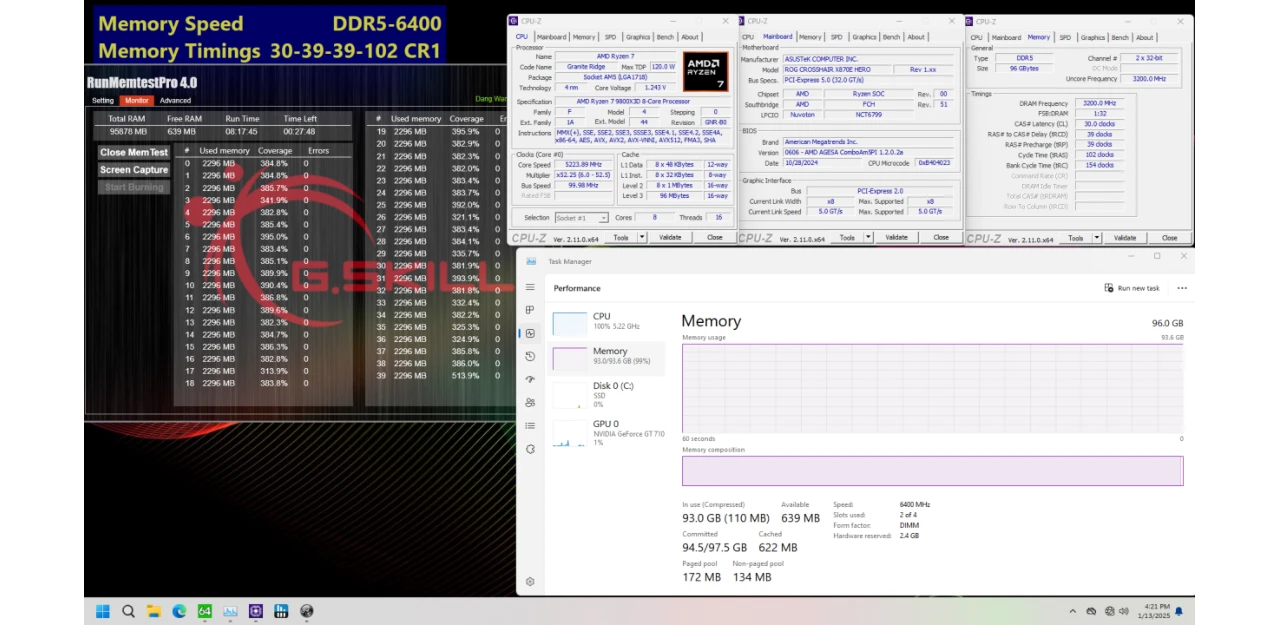The height and width of the screenshot is (625, 1280).
Task: Click Close button in CPU-Z Memory window
Action: pos(1169,238)
